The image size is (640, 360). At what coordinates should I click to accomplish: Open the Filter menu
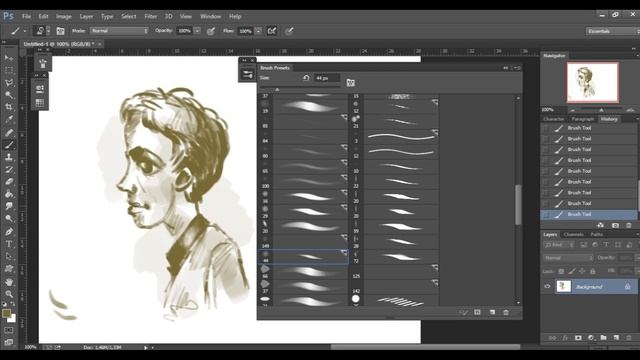tap(150, 16)
